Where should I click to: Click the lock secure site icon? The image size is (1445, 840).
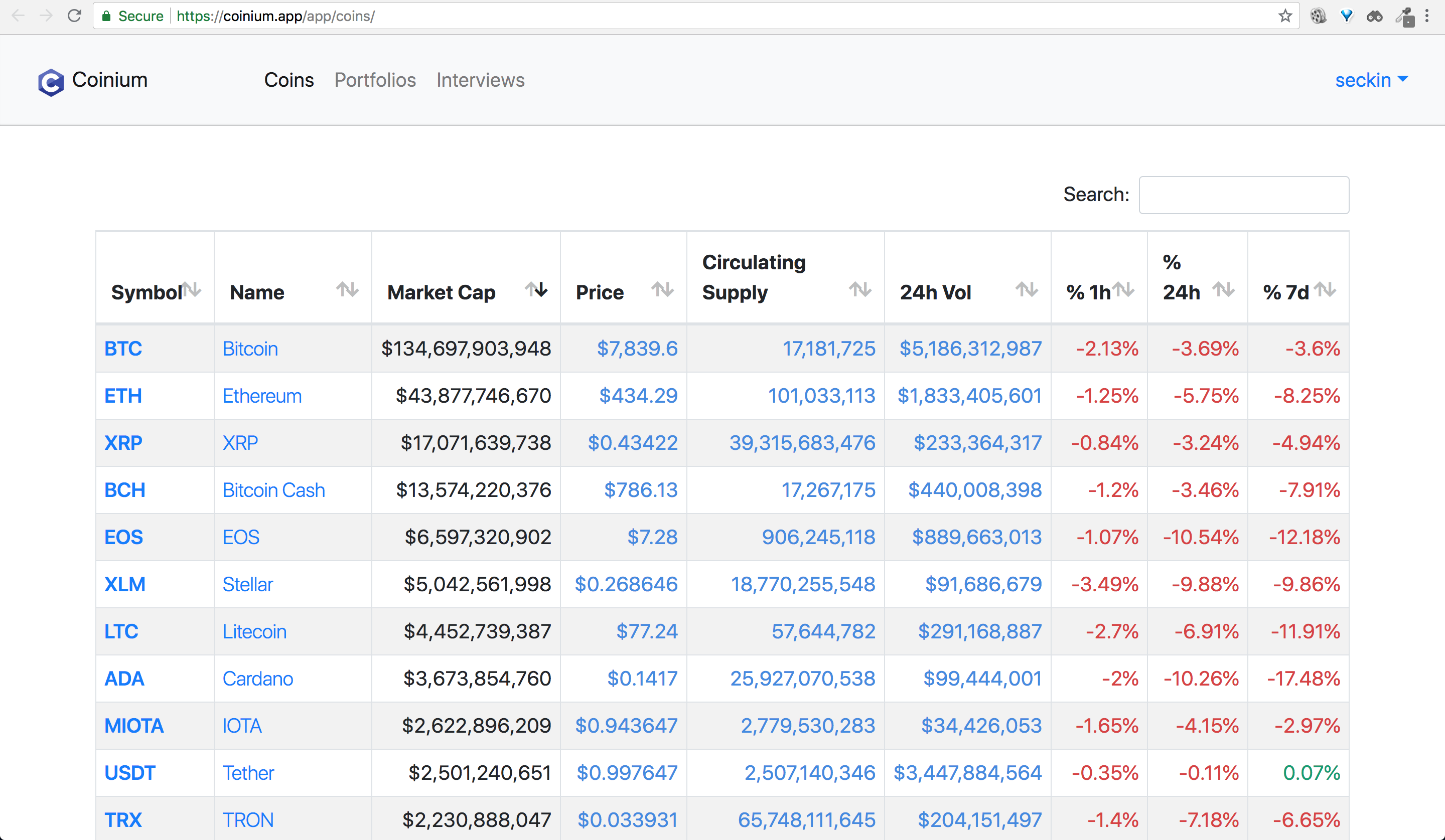[x=106, y=16]
